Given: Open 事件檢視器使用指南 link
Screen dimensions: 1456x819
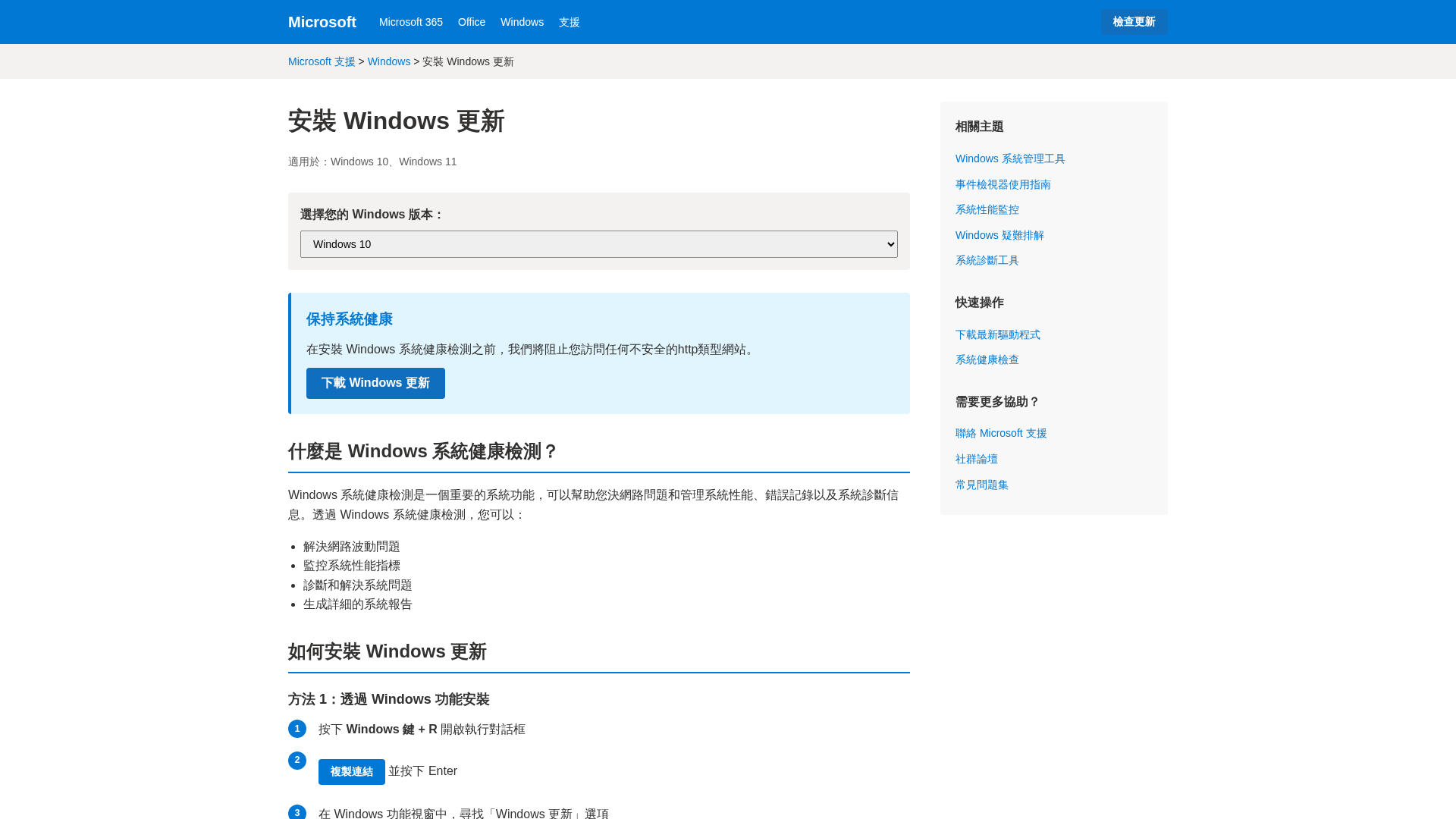Looking at the screenshot, I should click(1003, 184).
